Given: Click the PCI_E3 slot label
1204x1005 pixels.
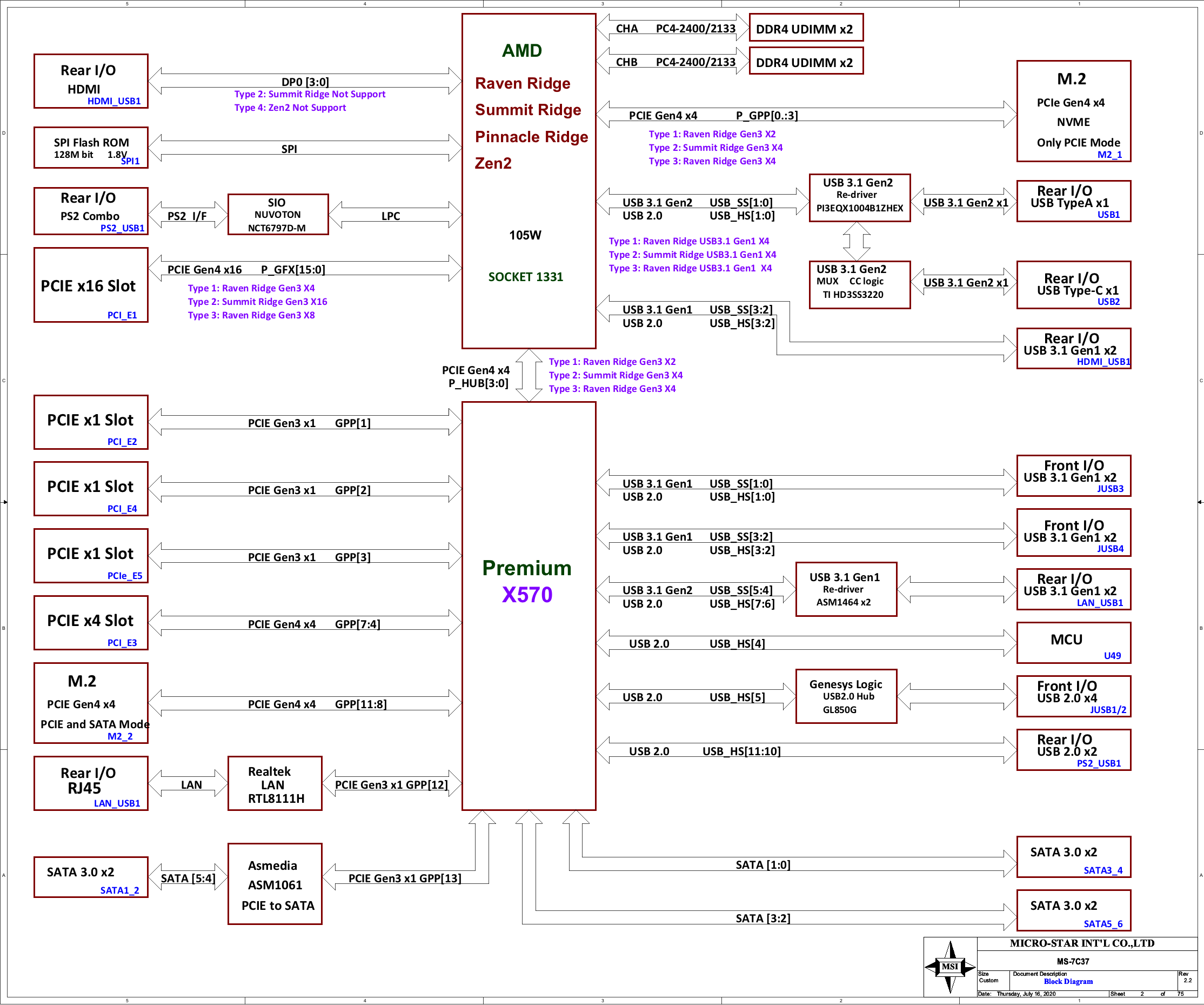Looking at the screenshot, I should [122, 643].
